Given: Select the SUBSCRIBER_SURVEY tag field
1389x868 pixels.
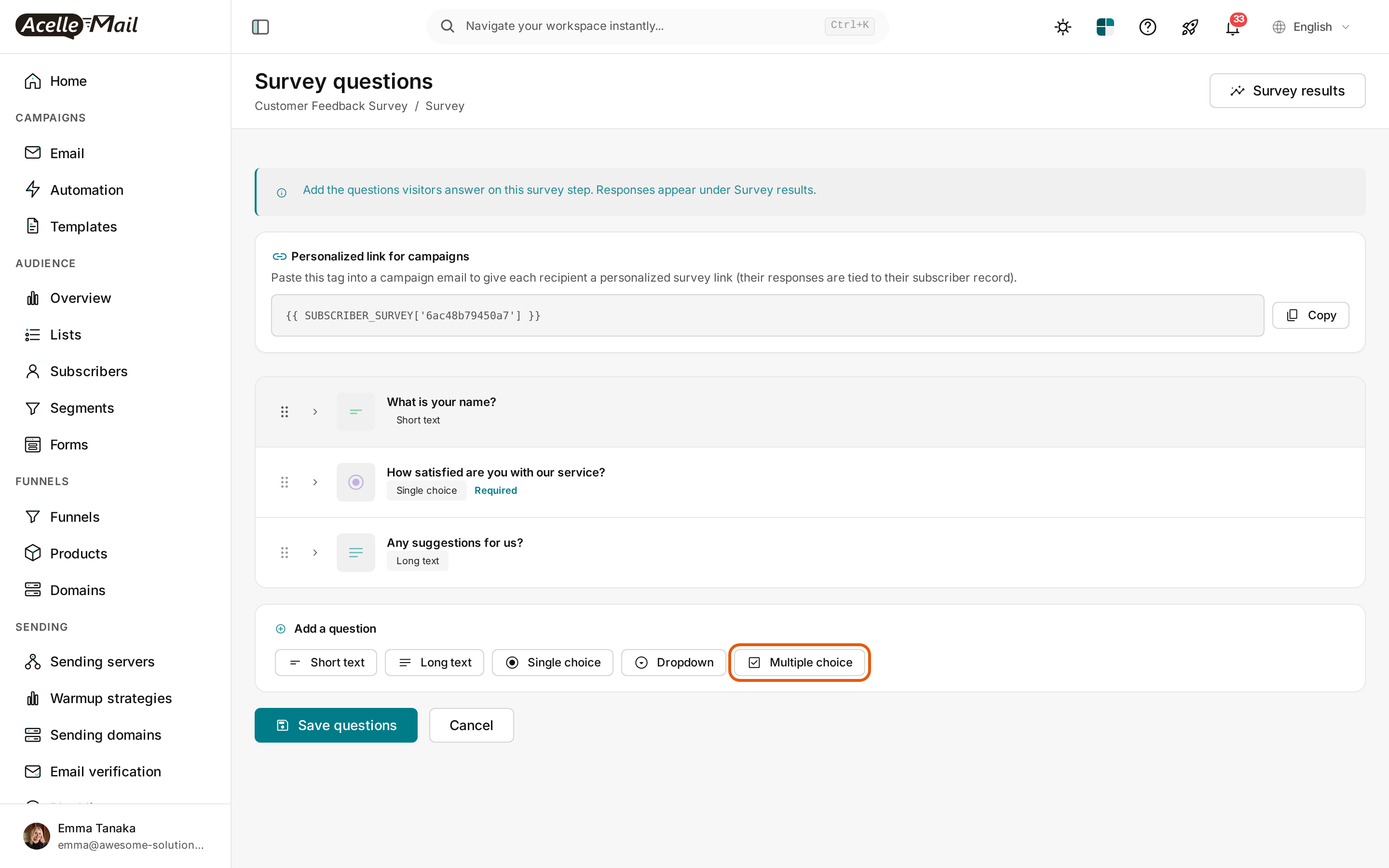Looking at the screenshot, I should point(767,315).
